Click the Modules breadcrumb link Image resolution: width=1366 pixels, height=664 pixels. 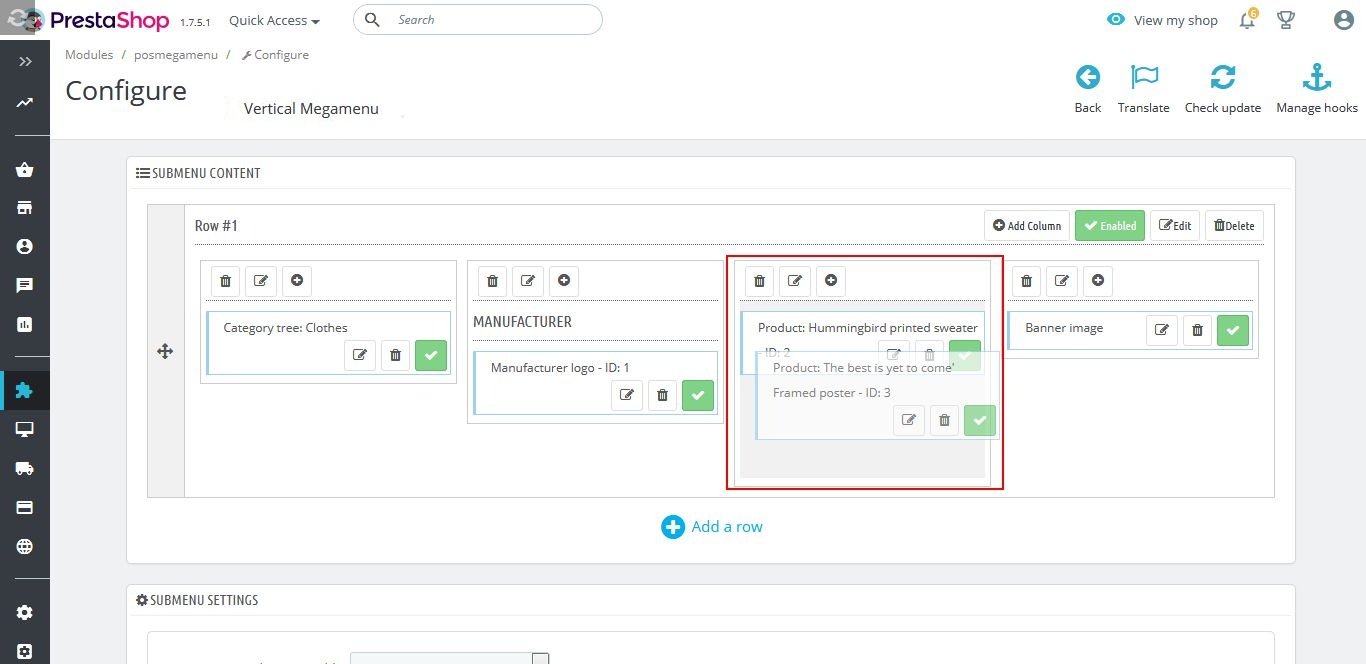89,55
